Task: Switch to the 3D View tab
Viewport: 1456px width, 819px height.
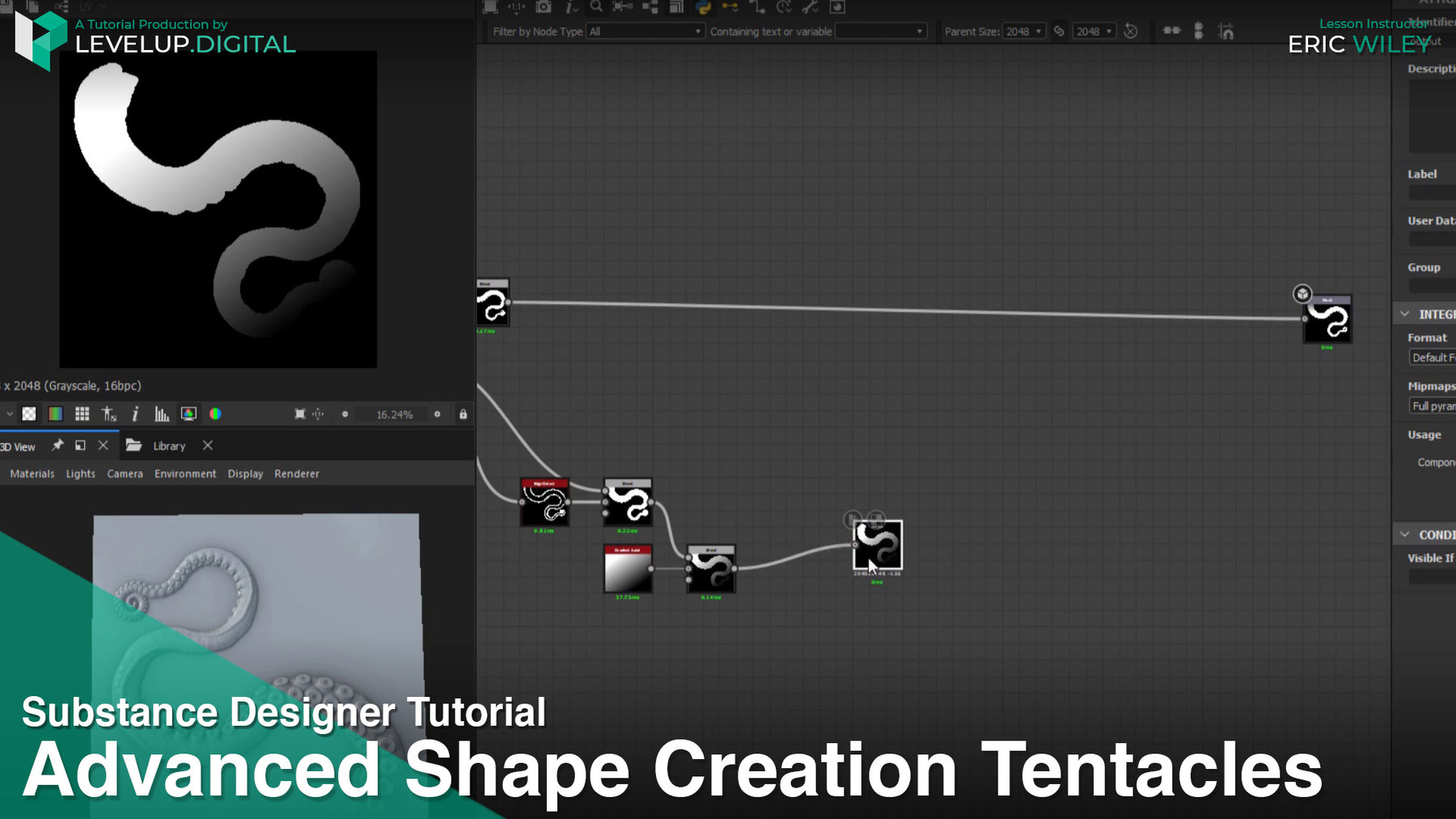Action: pyautogui.click(x=18, y=446)
